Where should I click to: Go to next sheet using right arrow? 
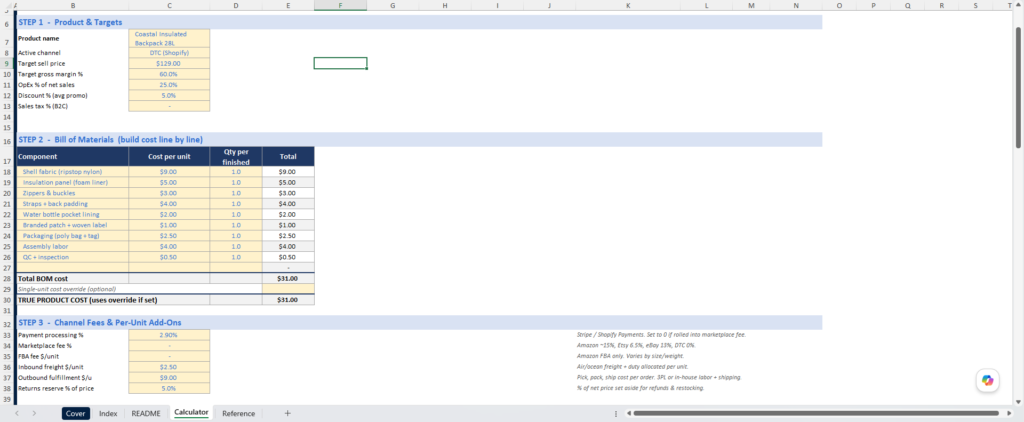[34, 414]
